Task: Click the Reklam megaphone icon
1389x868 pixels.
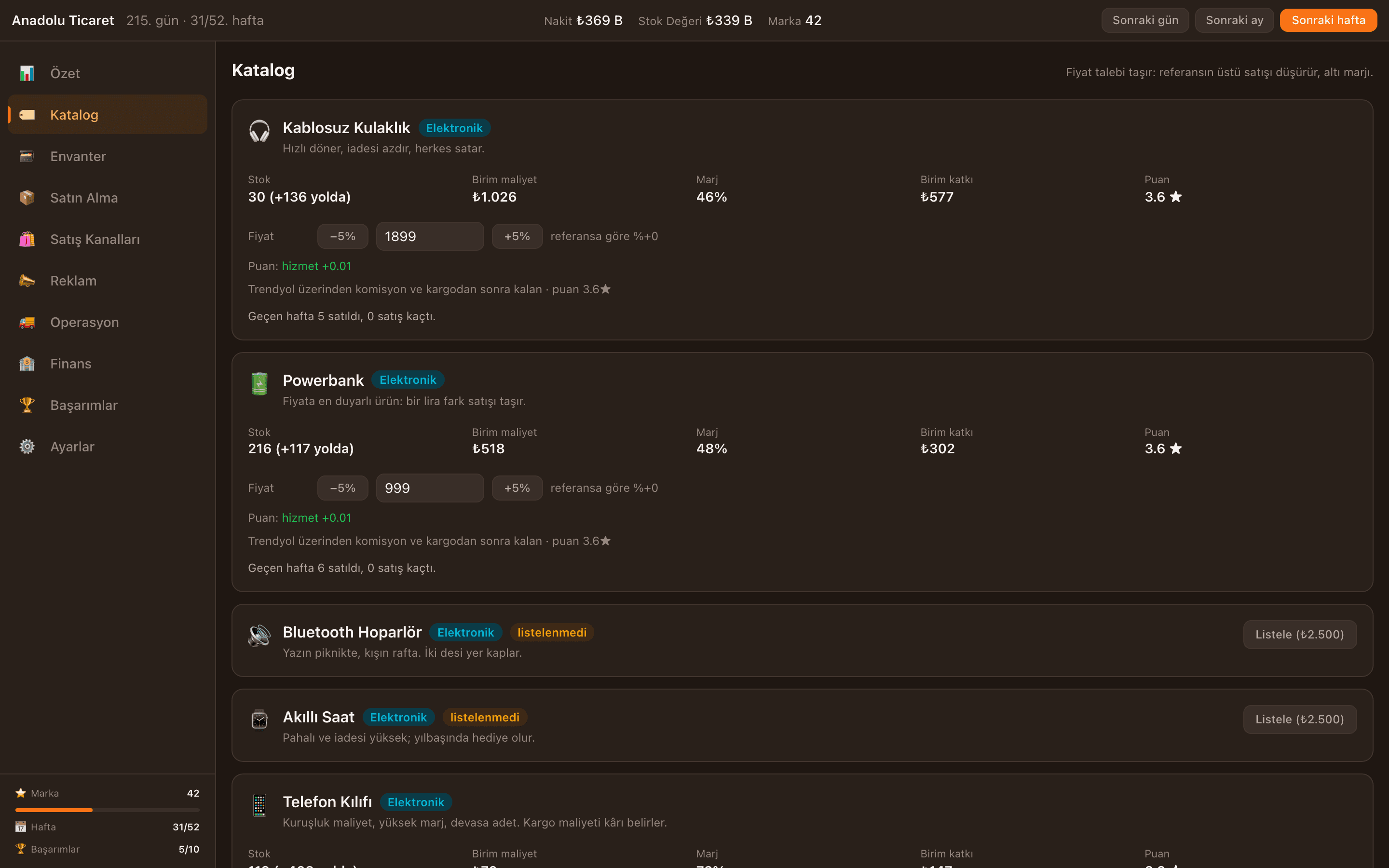Action: pyautogui.click(x=27, y=281)
